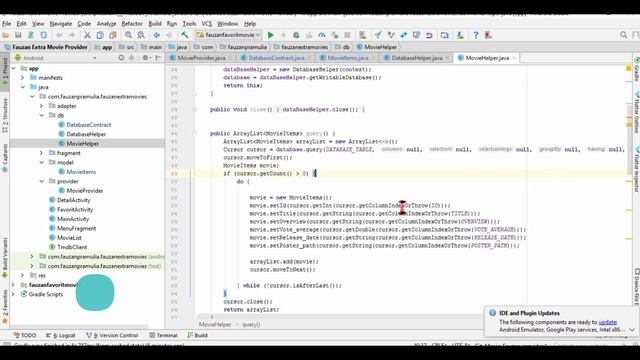The height and width of the screenshot is (360, 640).
Task: Click the Paste icon in toolbar
Action: point(113,35)
